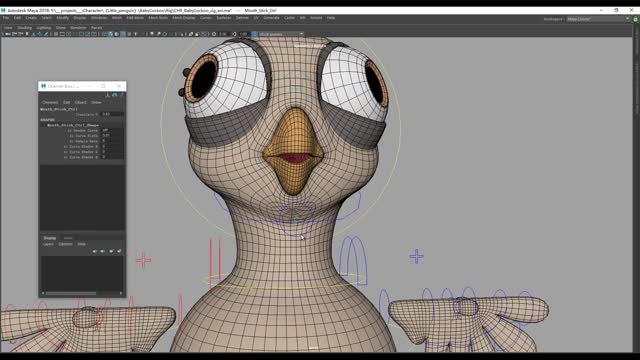The width and height of the screenshot is (640, 360).
Task: Click the green speed icon atop the Channel Box
Action: (114, 95)
